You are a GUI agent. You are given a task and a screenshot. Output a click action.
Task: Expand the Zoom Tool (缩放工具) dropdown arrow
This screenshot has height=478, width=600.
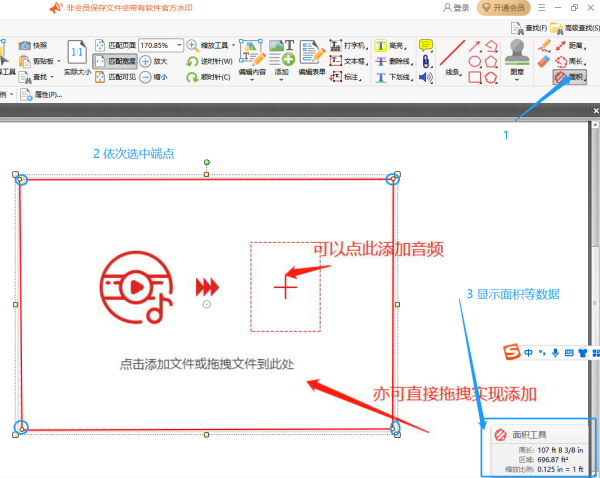(x=233, y=46)
